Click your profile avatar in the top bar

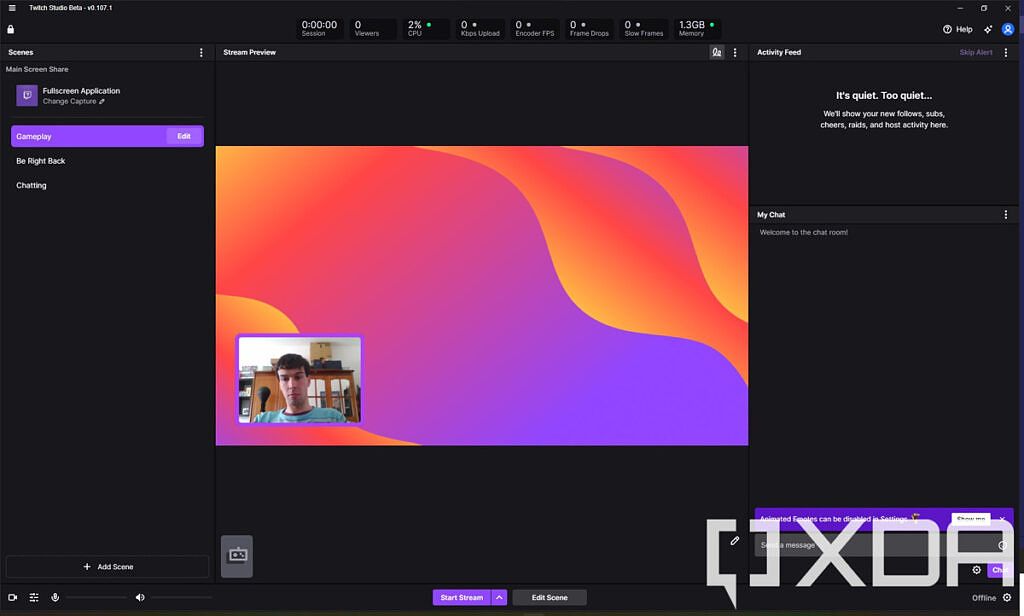click(1008, 29)
